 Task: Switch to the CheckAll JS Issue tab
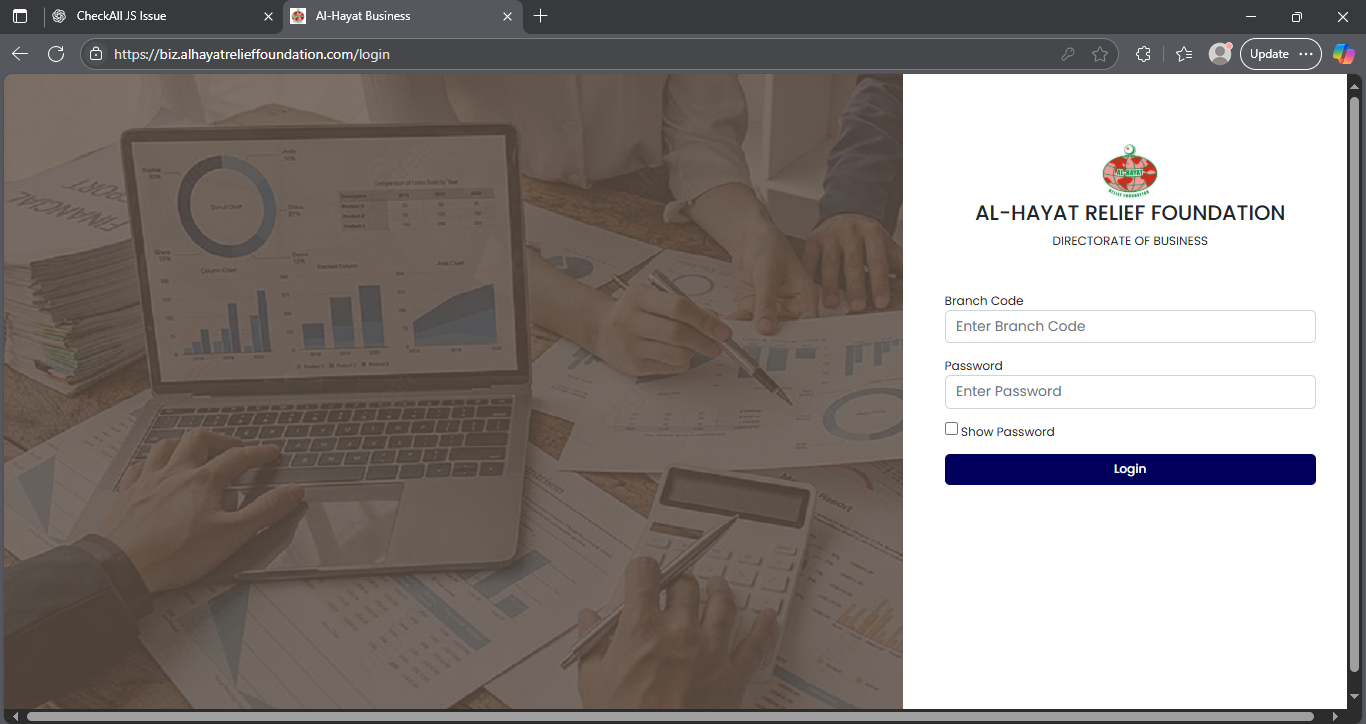coord(150,16)
